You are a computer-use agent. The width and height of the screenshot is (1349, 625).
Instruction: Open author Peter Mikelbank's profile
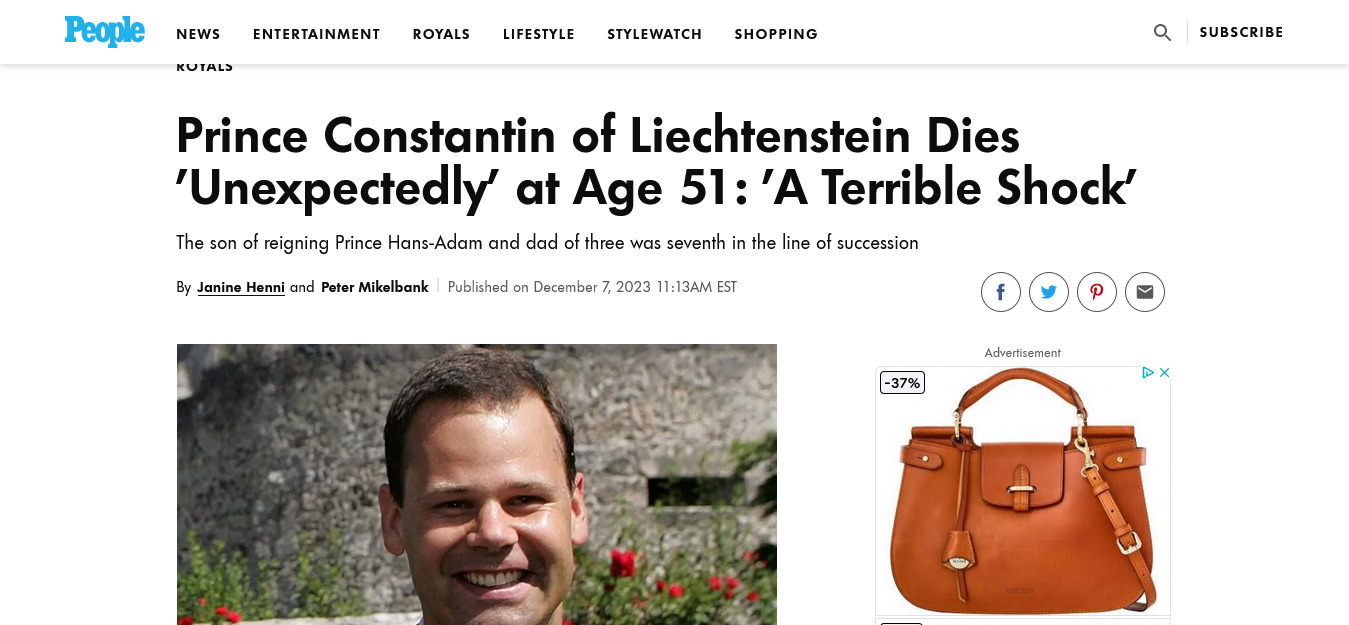(x=375, y=287)
